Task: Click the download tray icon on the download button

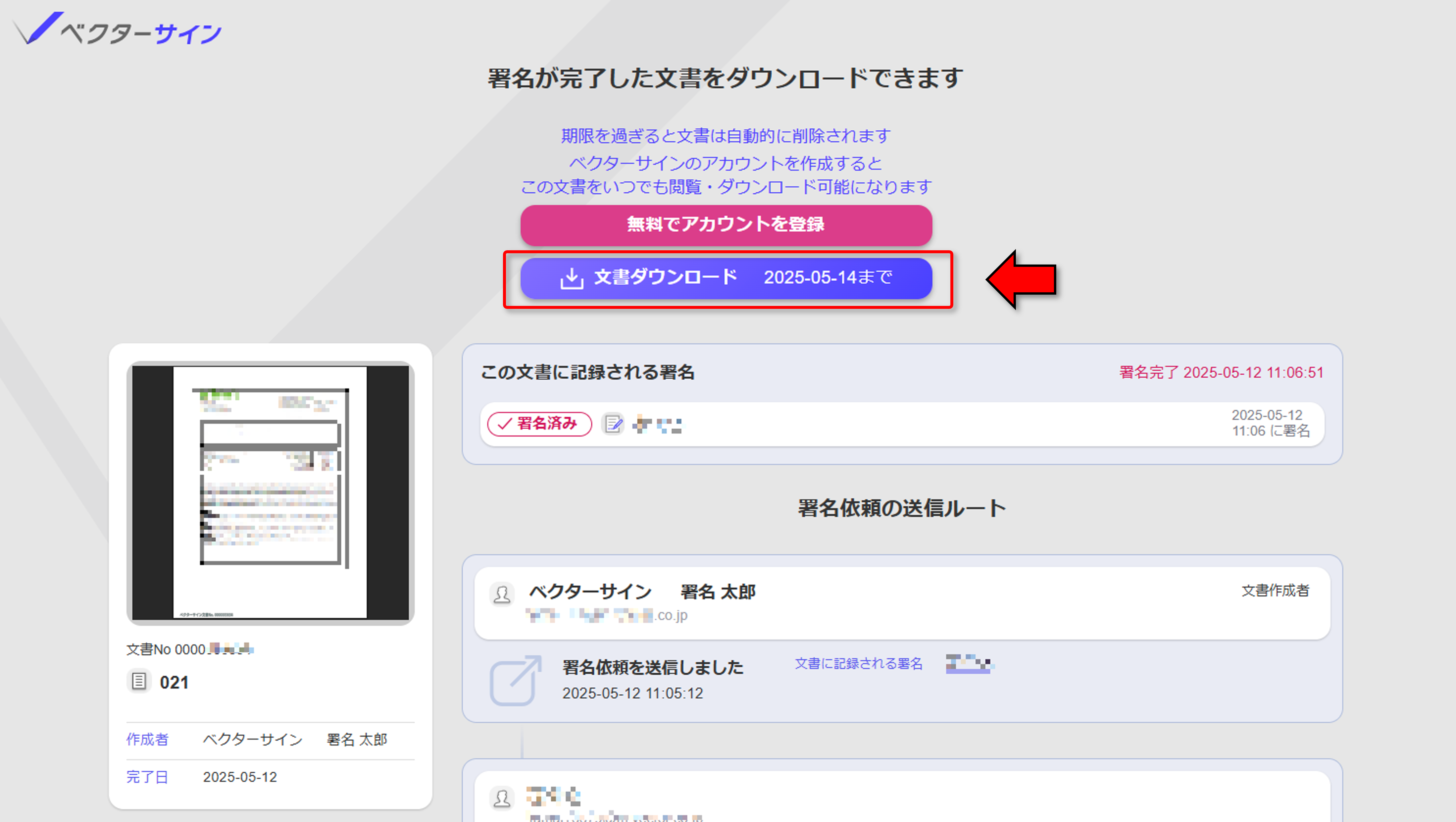Action: pyautogui.click(x=571, y=278)
